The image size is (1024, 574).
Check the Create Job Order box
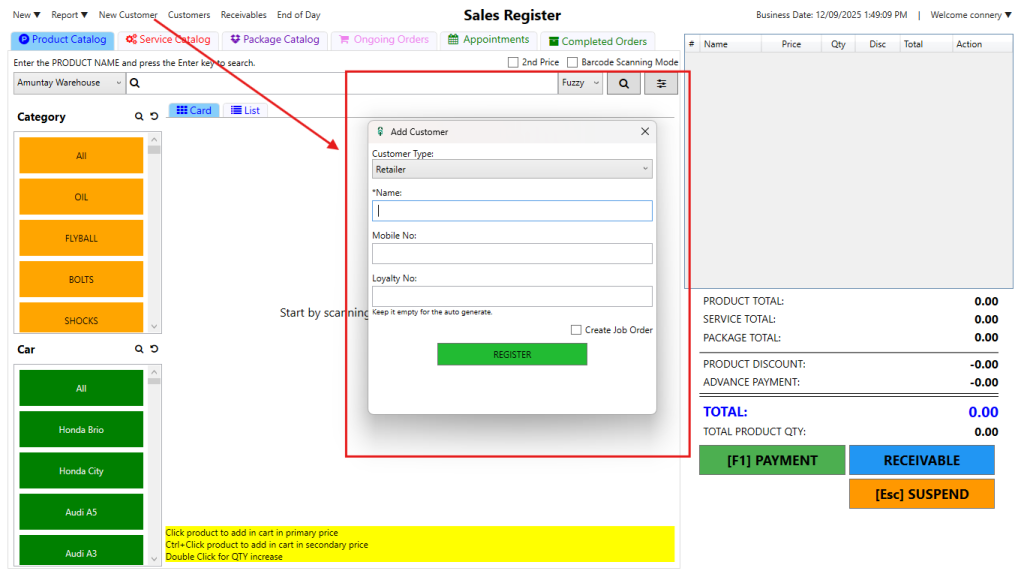(x=576, y=330)
